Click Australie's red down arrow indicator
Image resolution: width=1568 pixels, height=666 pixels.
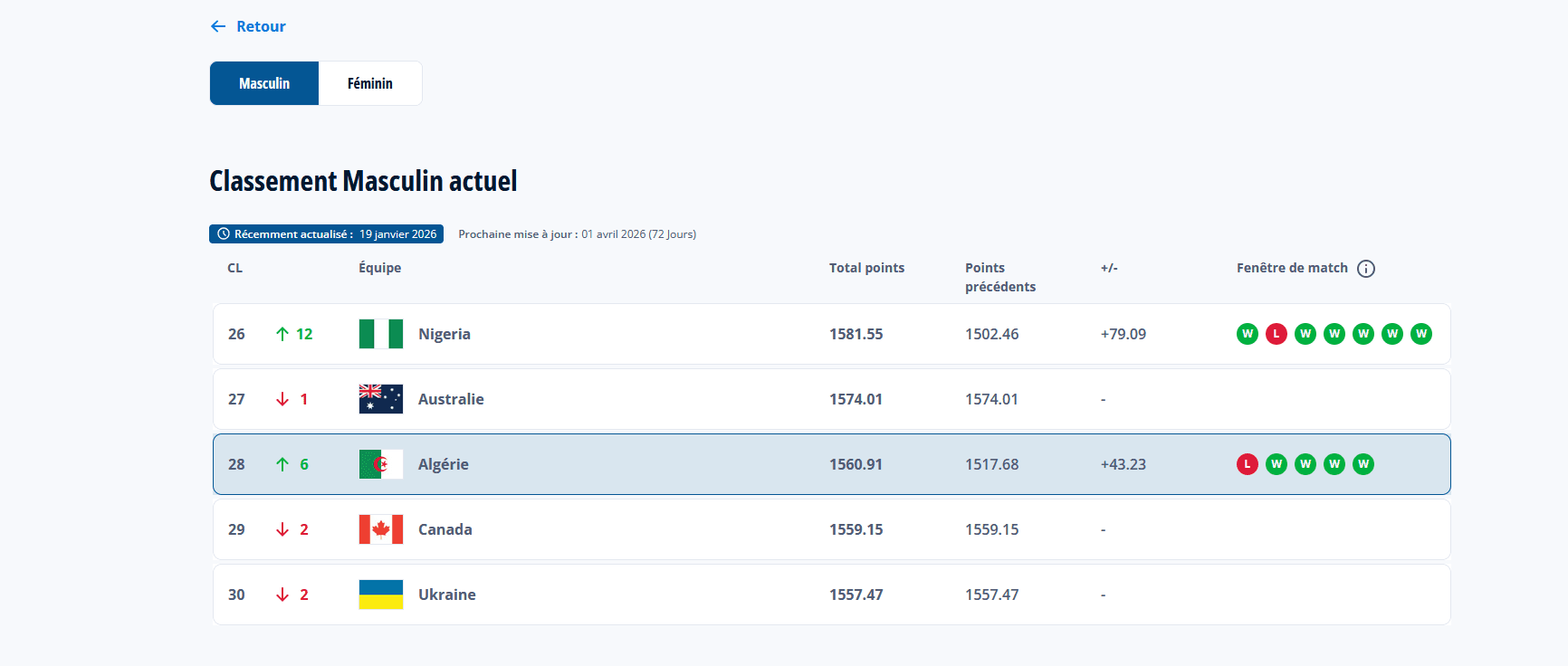pyautogui.click(x=282, y=399)
